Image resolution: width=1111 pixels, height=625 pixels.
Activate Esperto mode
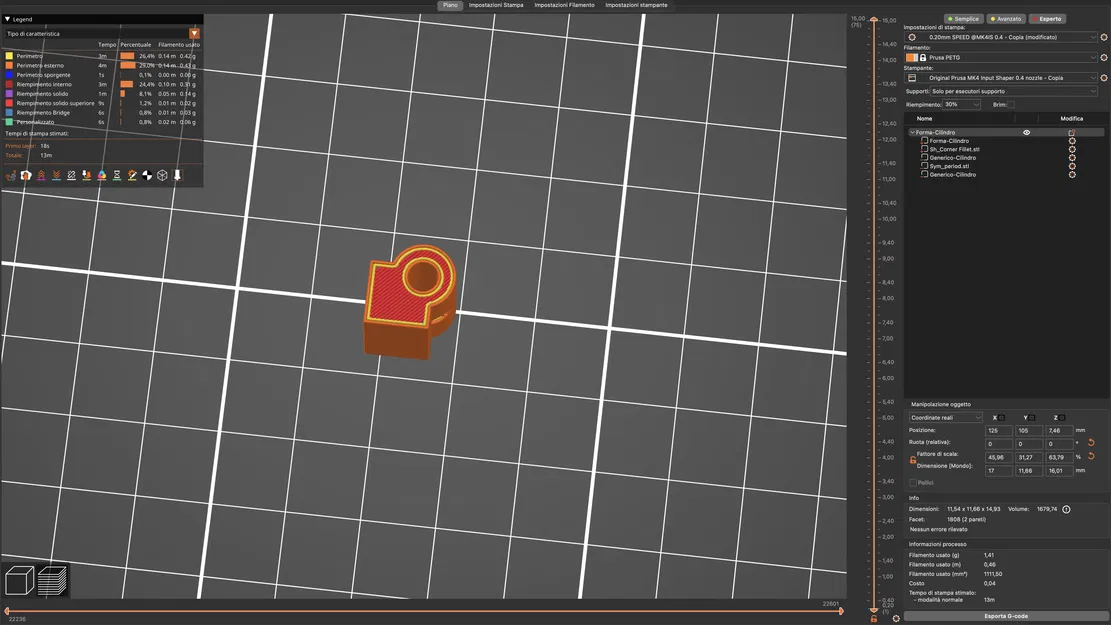(1047, 18)
